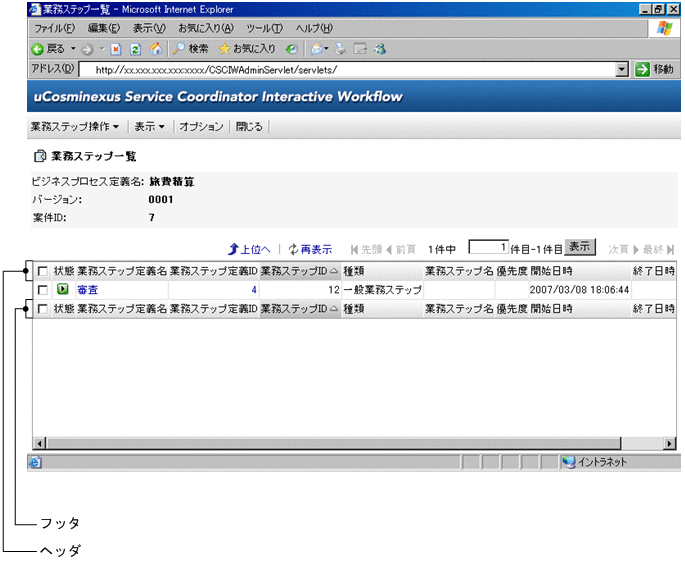Click the browser History icon

click(291, 49)
